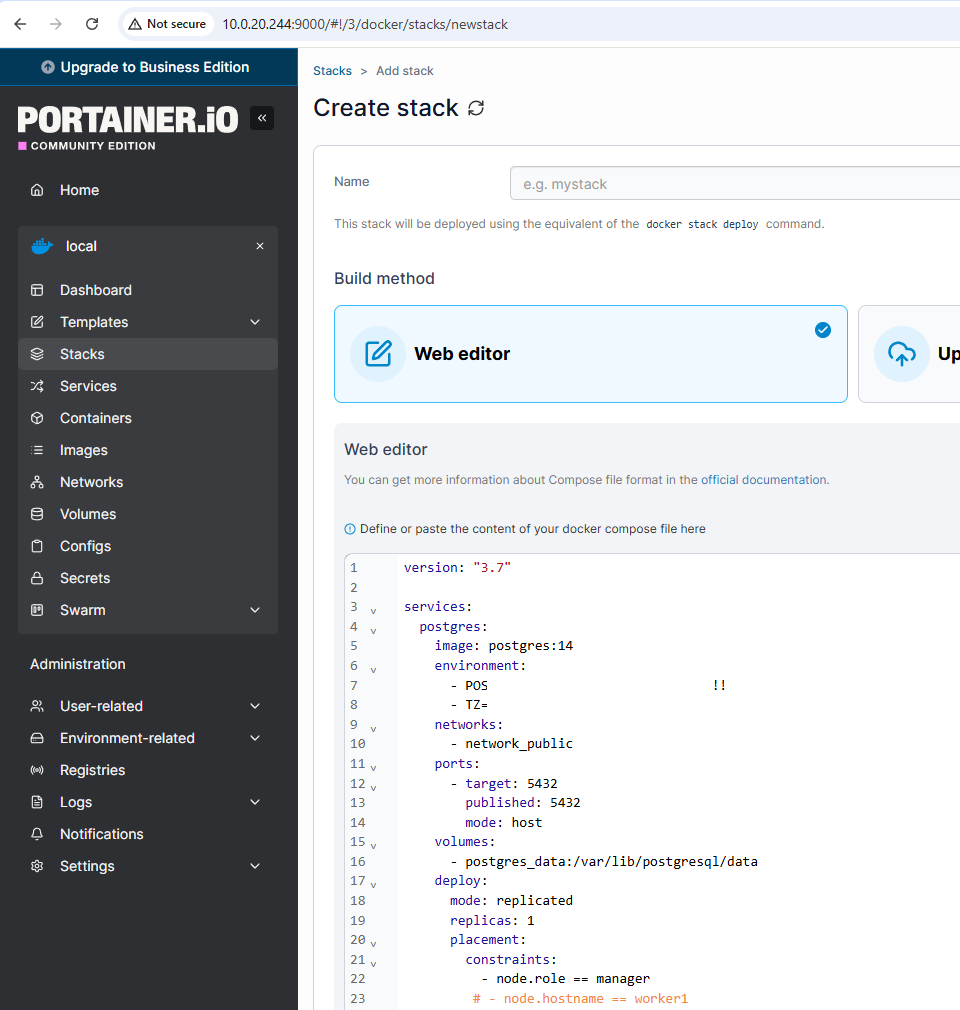Click Upgrade to Business Edition banner
Screen dimensions: 960x1010
(148, 67)
